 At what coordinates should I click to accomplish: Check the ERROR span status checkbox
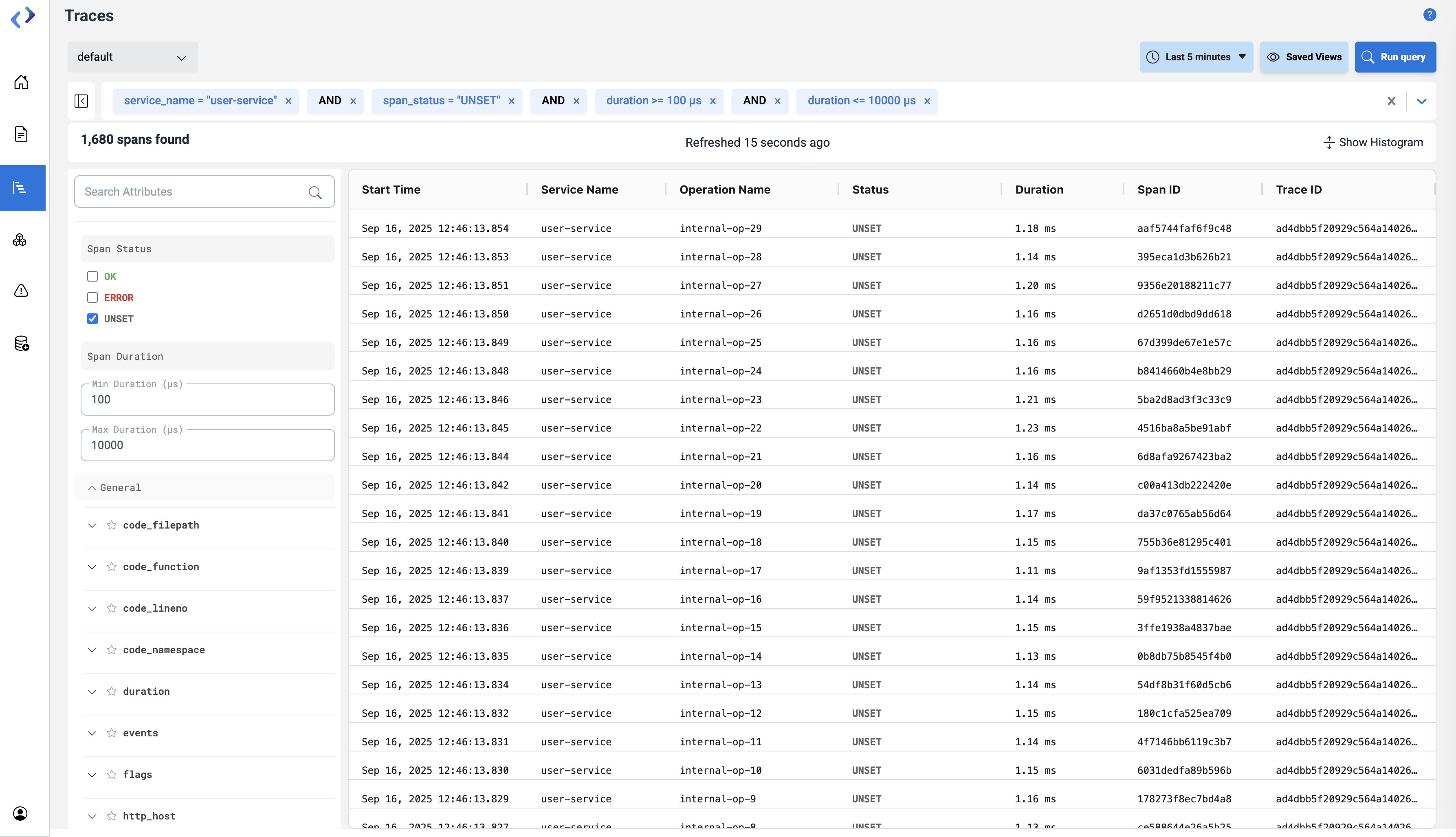[x=92, y=298]
